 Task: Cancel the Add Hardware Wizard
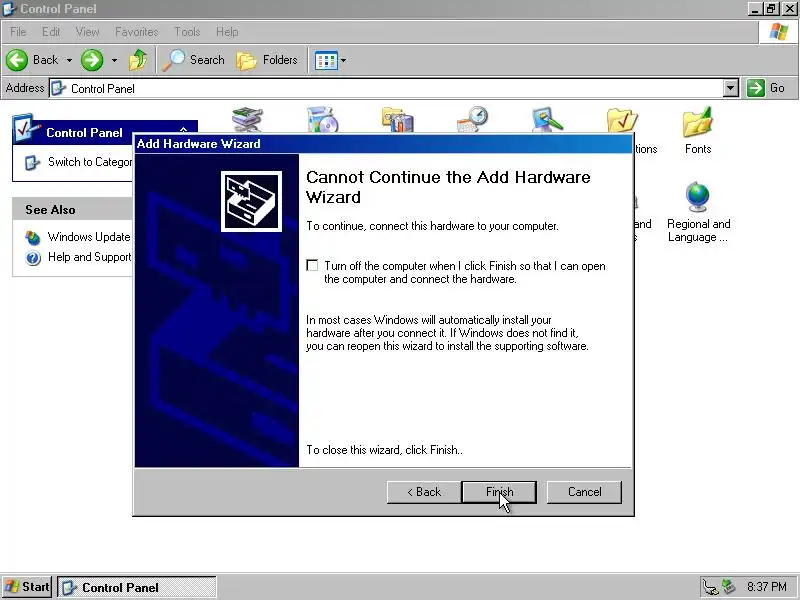pos(584,492)
